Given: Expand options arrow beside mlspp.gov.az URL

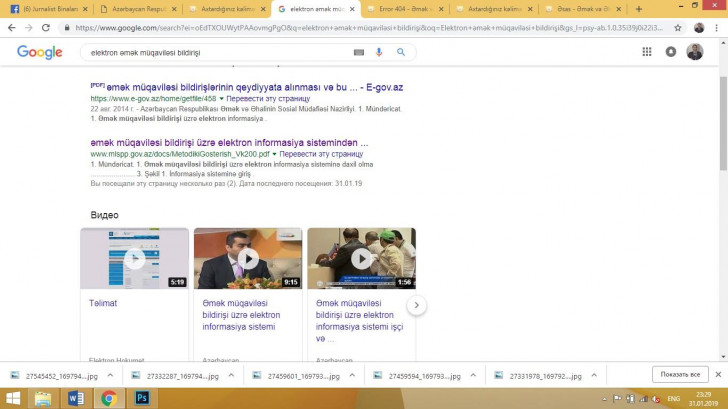Looking at the screenshot, I should tap(274, 154).
